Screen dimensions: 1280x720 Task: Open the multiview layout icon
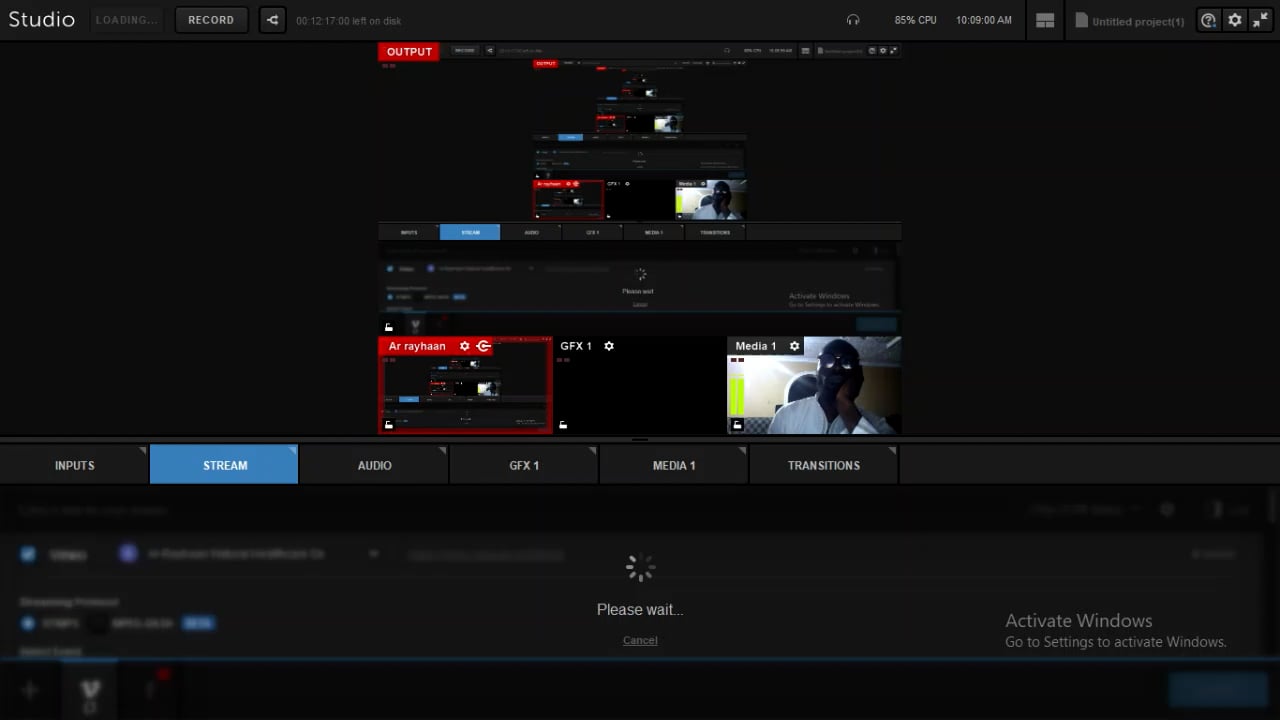pos(1045,20)
